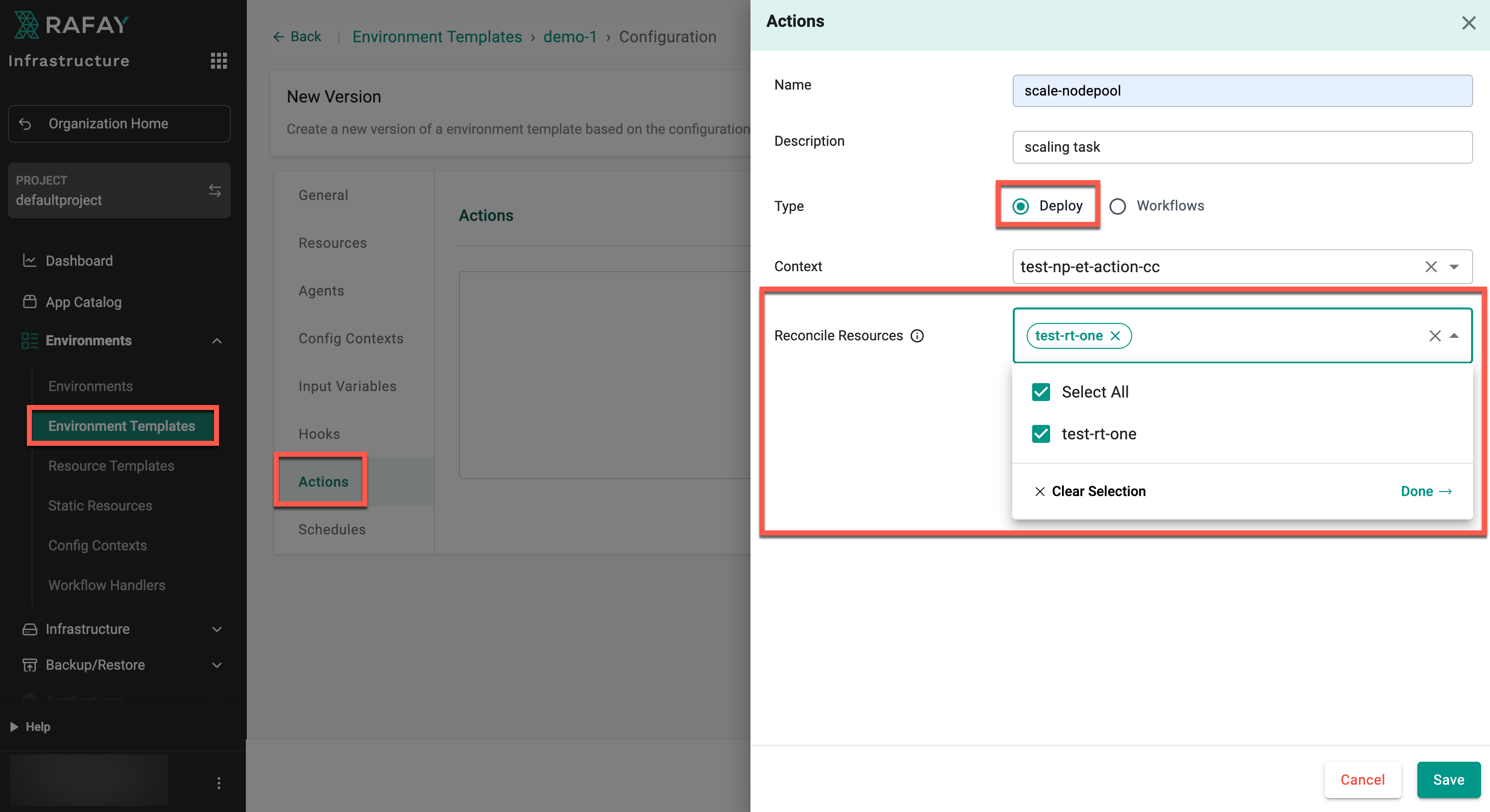Clear all Reconcile Resources selections

click(1435, 336)
